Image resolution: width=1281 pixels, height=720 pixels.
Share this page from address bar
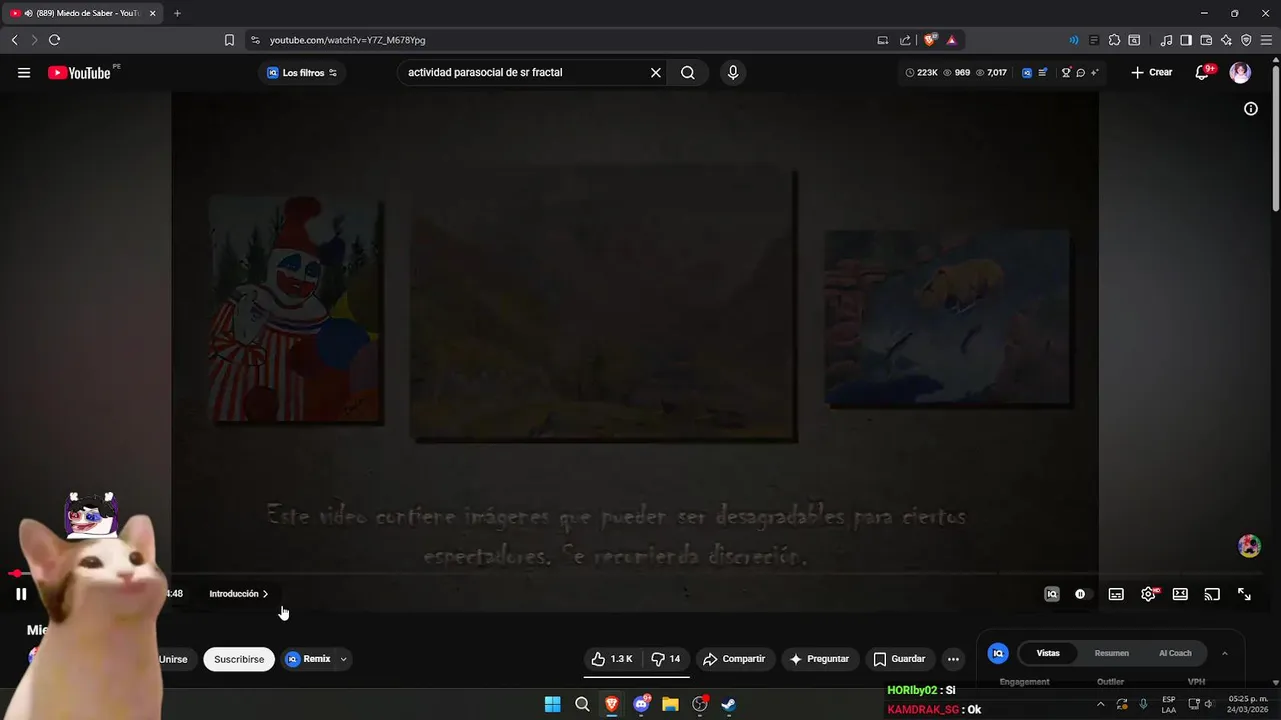[x=905, y=40]
